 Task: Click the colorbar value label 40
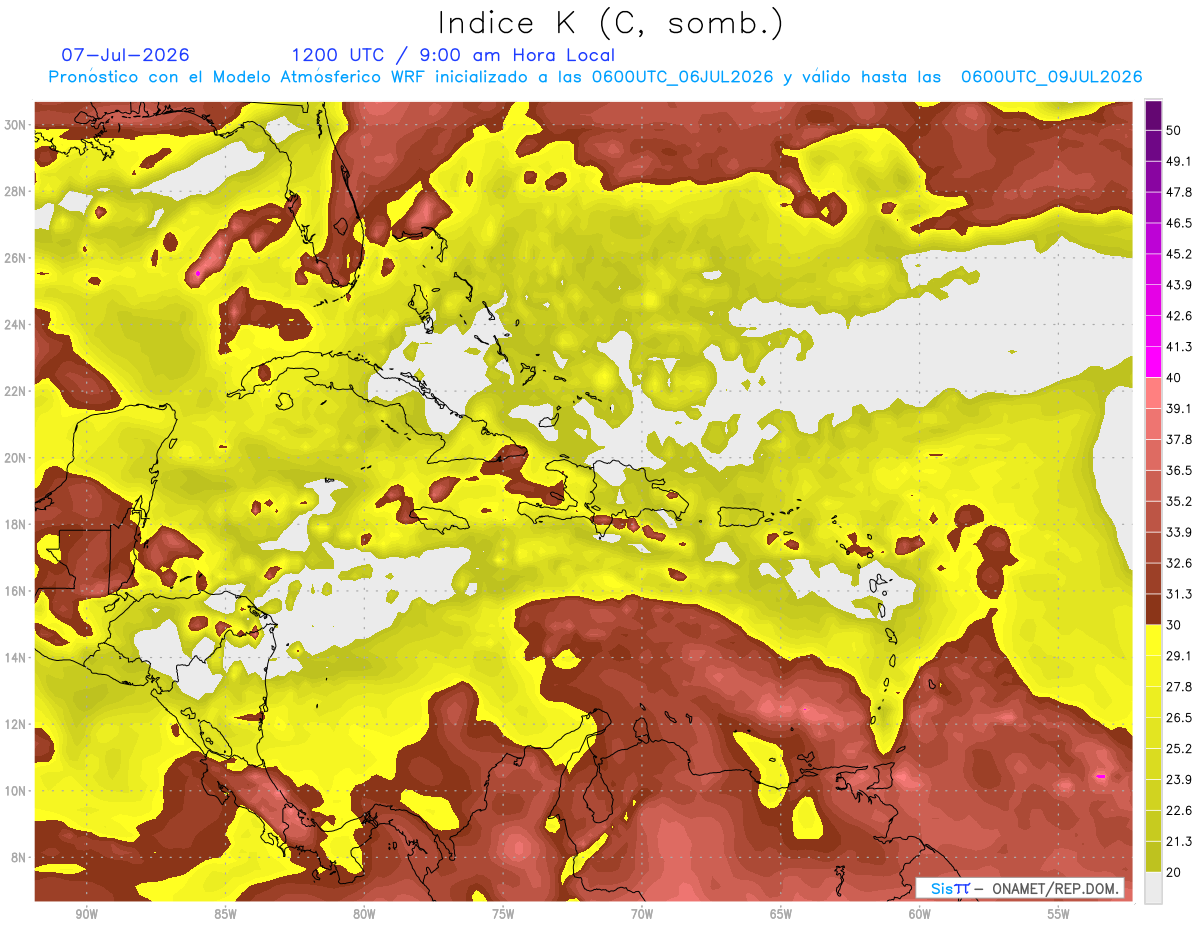point(1175,377)
